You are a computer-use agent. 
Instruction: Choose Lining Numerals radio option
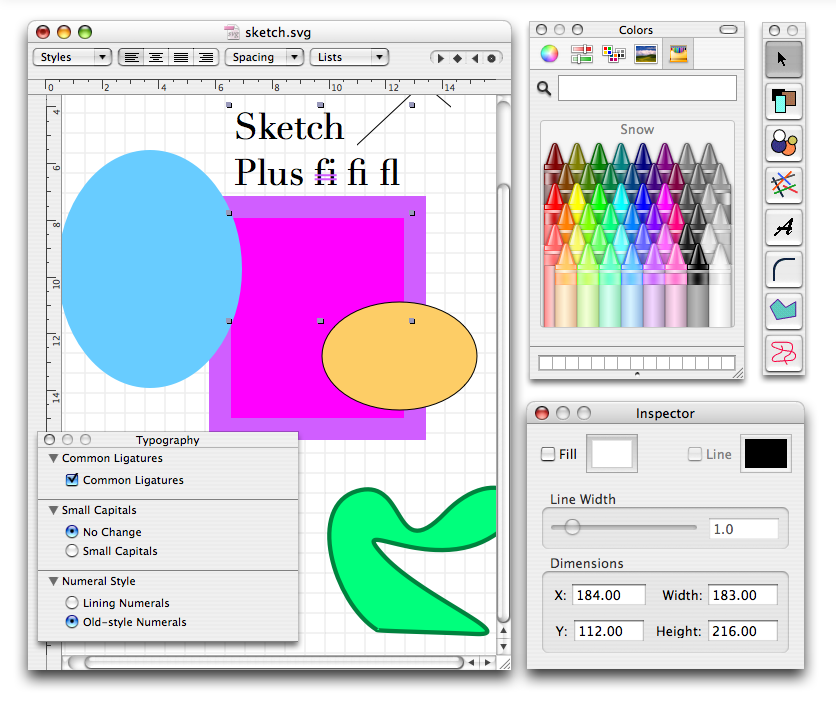coord(71,603)
